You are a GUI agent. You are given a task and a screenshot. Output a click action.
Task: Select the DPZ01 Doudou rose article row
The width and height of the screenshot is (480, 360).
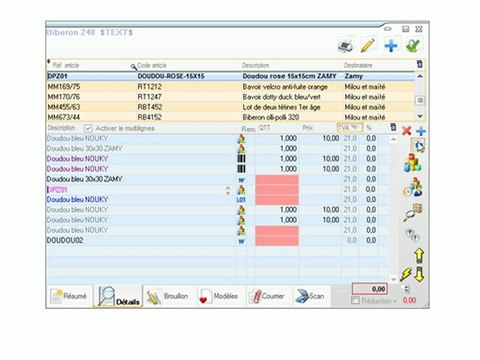coord(231,76)
